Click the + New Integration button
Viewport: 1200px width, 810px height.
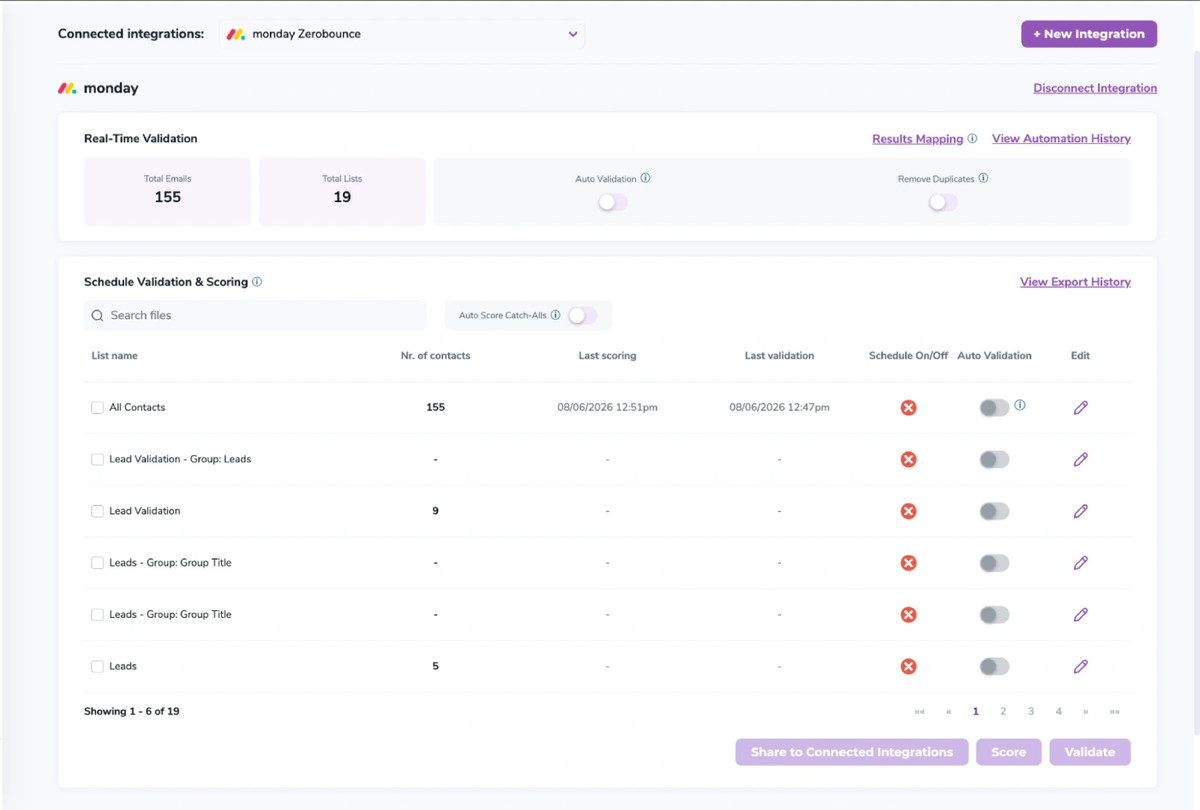(1089, 34)
